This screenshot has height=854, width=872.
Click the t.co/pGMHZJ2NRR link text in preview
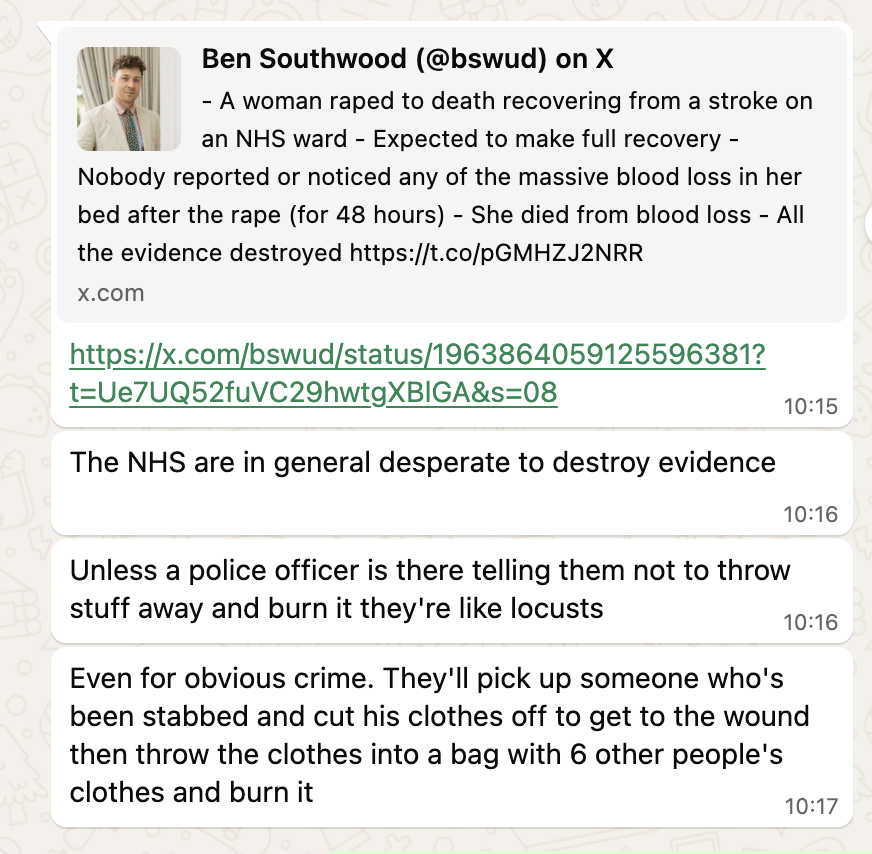click(495, 253)
